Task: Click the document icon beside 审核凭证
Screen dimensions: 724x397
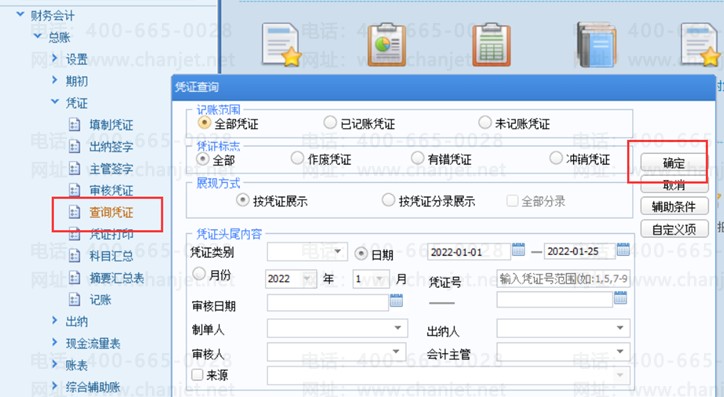Action: (74, 190)
